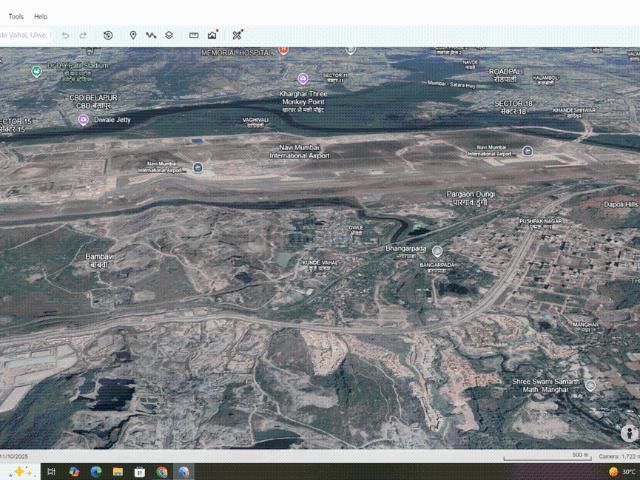Launch Copilot from the taskbar
Screen dimensions: 640x480
[74, 472]
